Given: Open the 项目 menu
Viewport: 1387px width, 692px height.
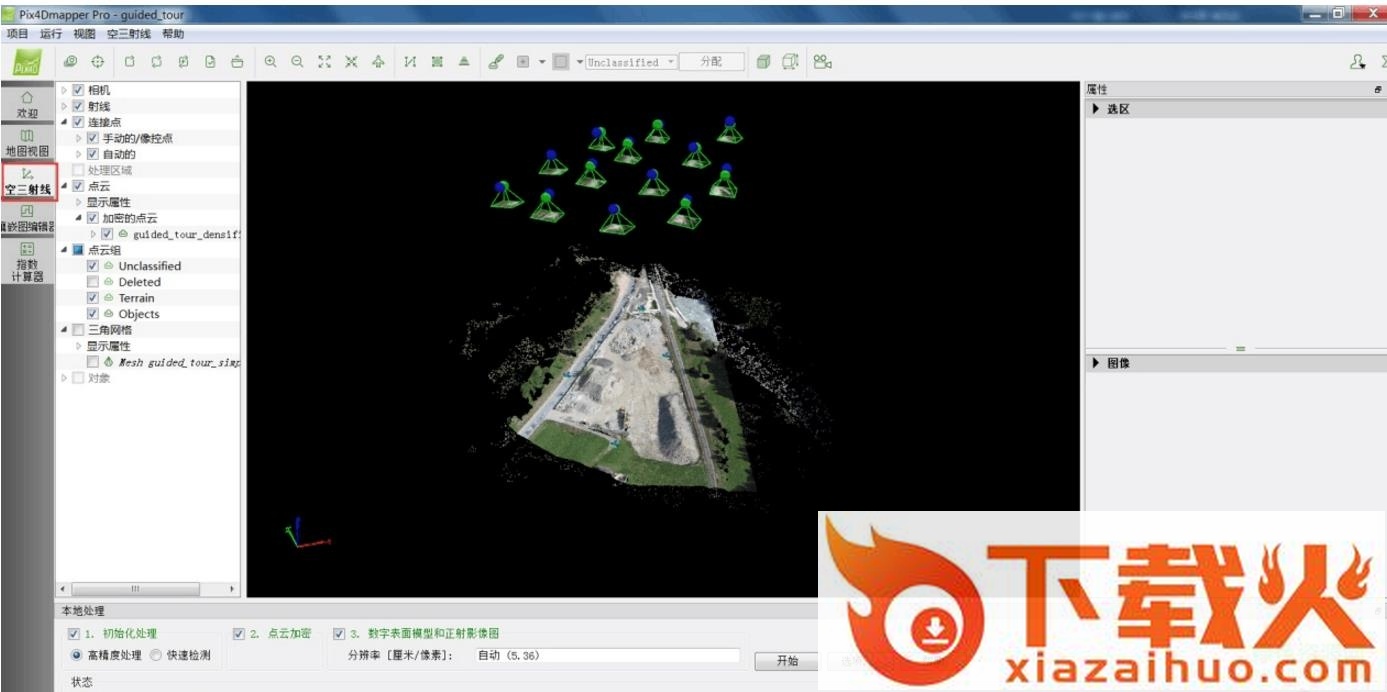Looking at the screenshot, I should pyautogui.click(x=17, y=34).
